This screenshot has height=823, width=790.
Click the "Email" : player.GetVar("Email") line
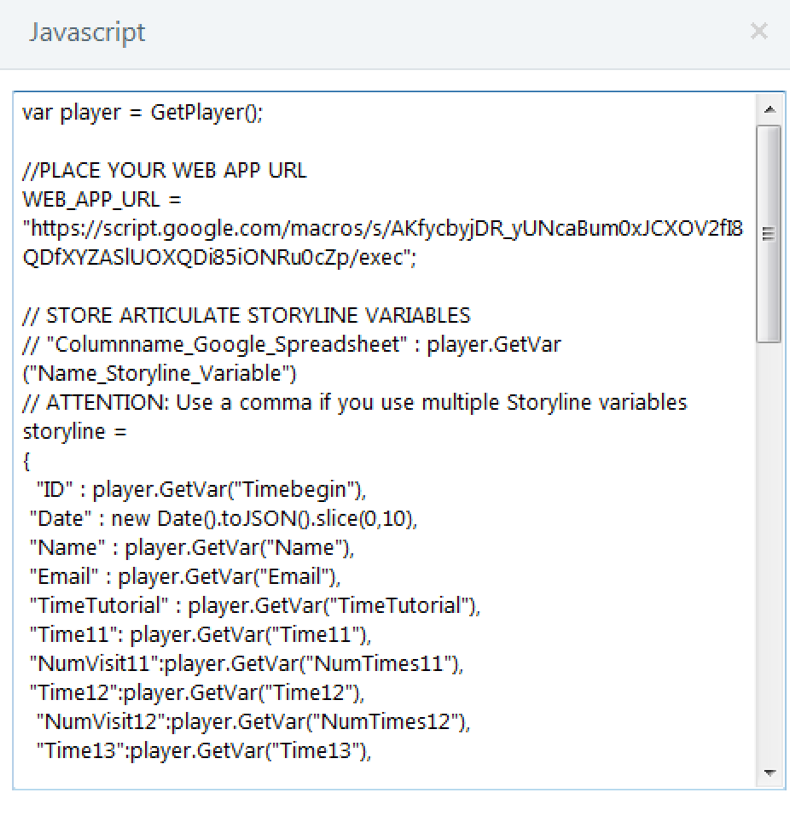click(185, 577)
